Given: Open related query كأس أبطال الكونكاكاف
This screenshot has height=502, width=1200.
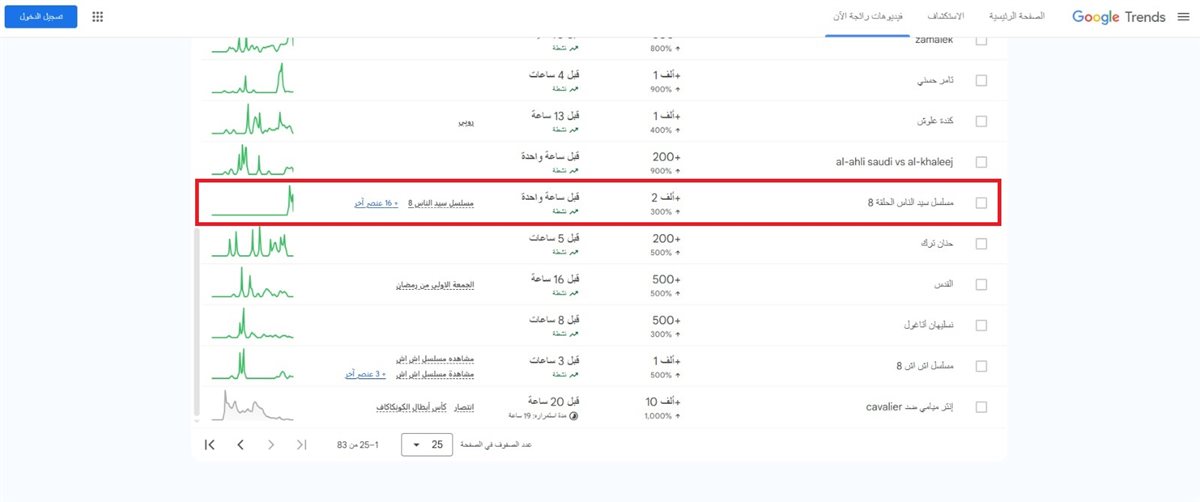Looking at the screenshot, I should pos(412,408).
